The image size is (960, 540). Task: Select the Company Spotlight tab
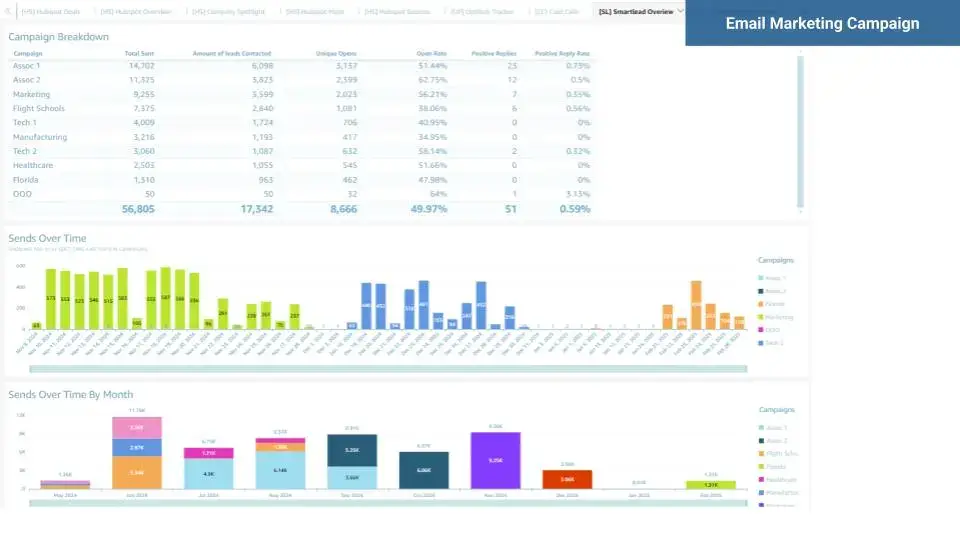point(230,12)
